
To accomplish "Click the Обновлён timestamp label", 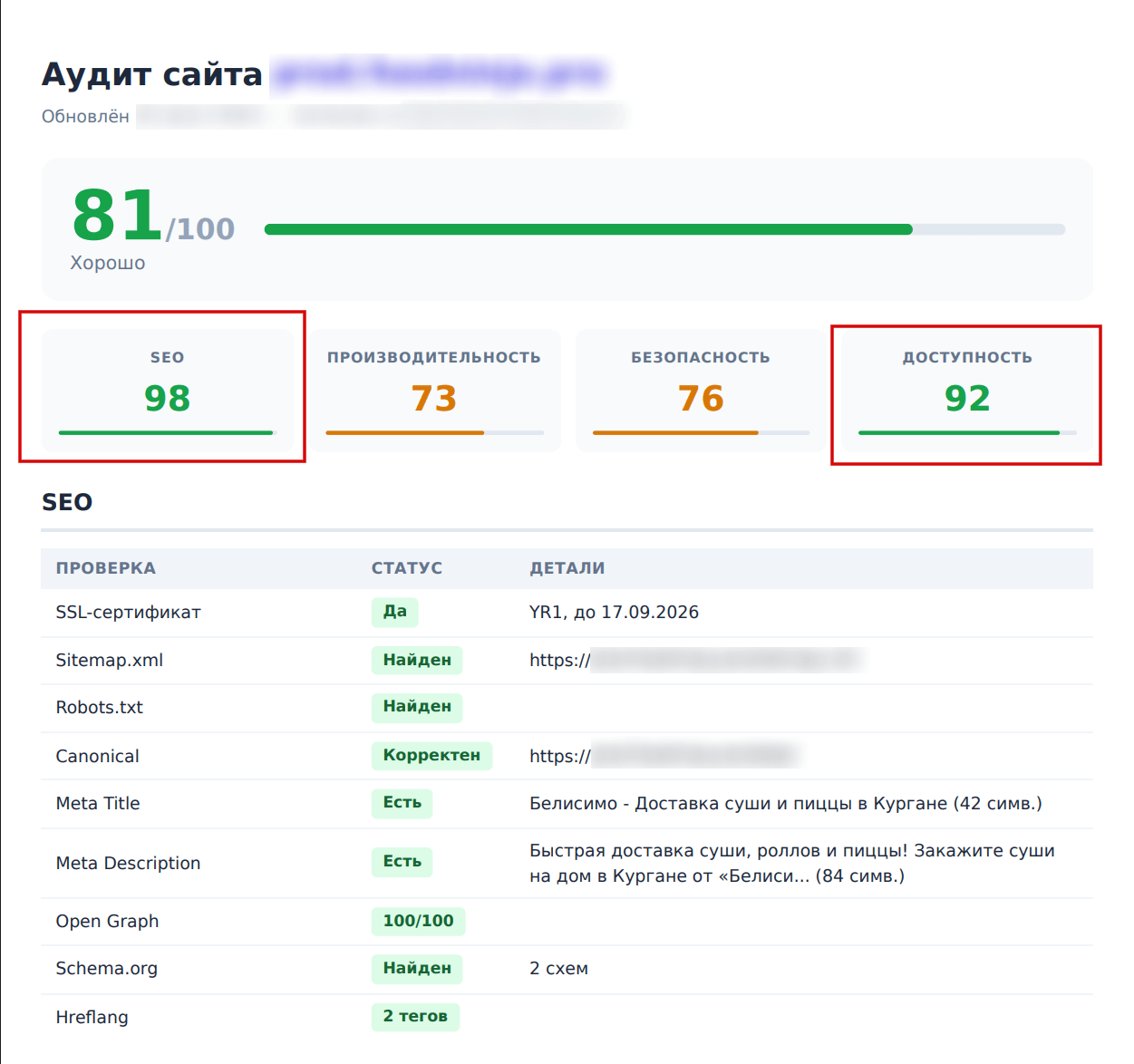I will [x=85, y=116].
